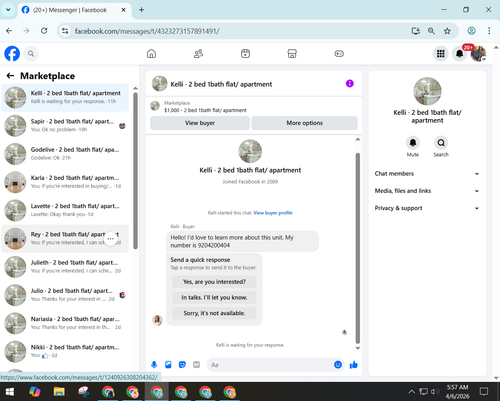Send quick reply In talks. I'll let you know.
This screenshot has width=500, height=401.
(x=214, y=298)
